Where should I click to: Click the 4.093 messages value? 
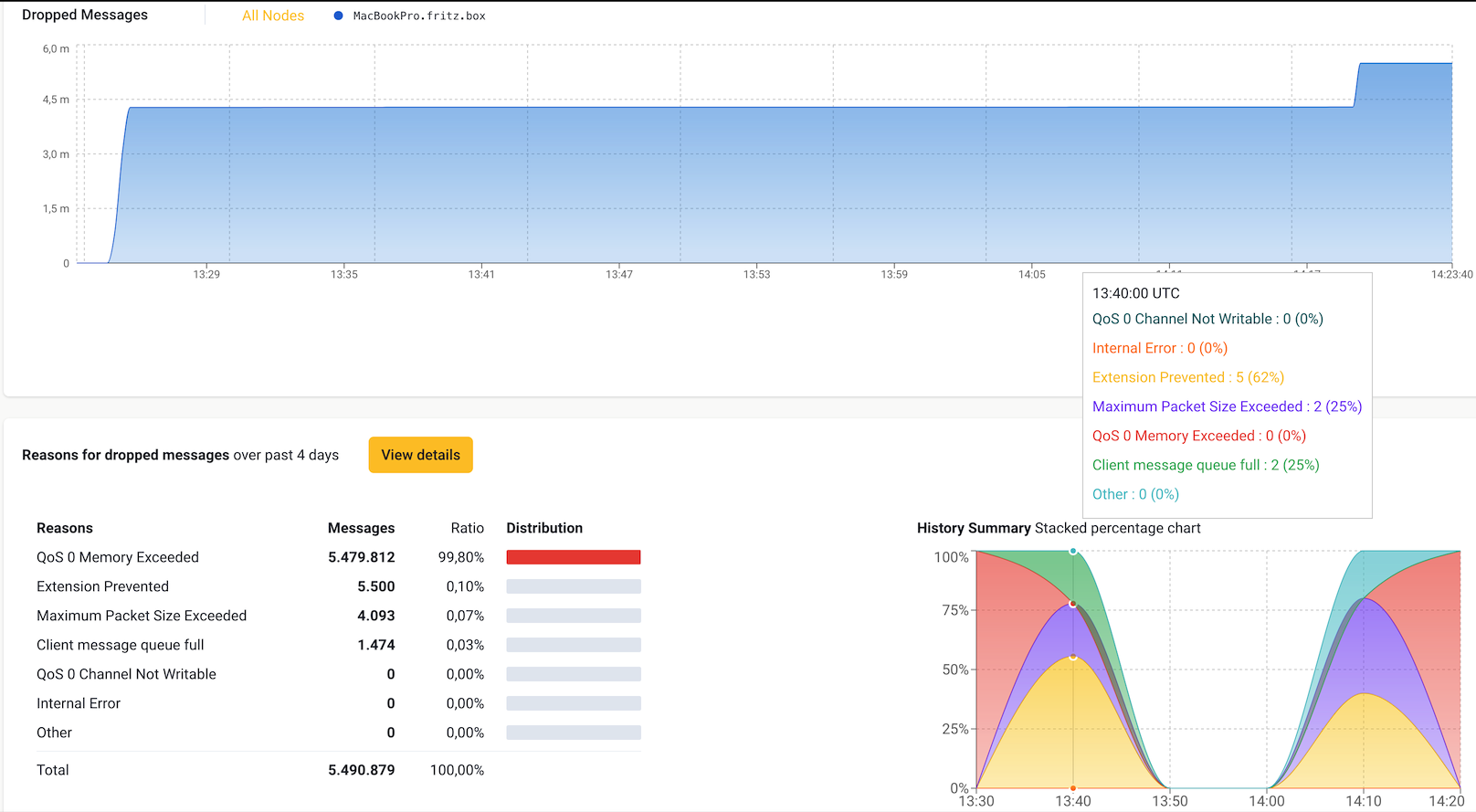tap(376, 616)
